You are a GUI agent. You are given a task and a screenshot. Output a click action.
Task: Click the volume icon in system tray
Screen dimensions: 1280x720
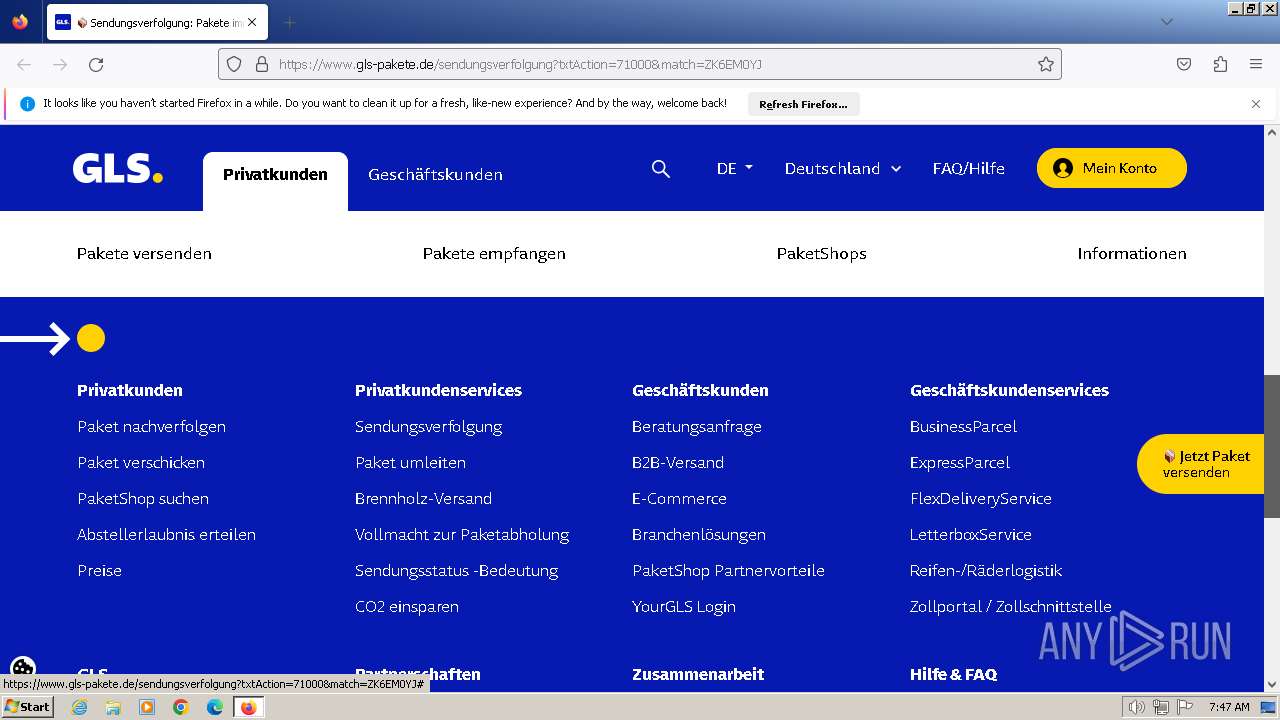pyautogui.click(x=1137, y=707)
